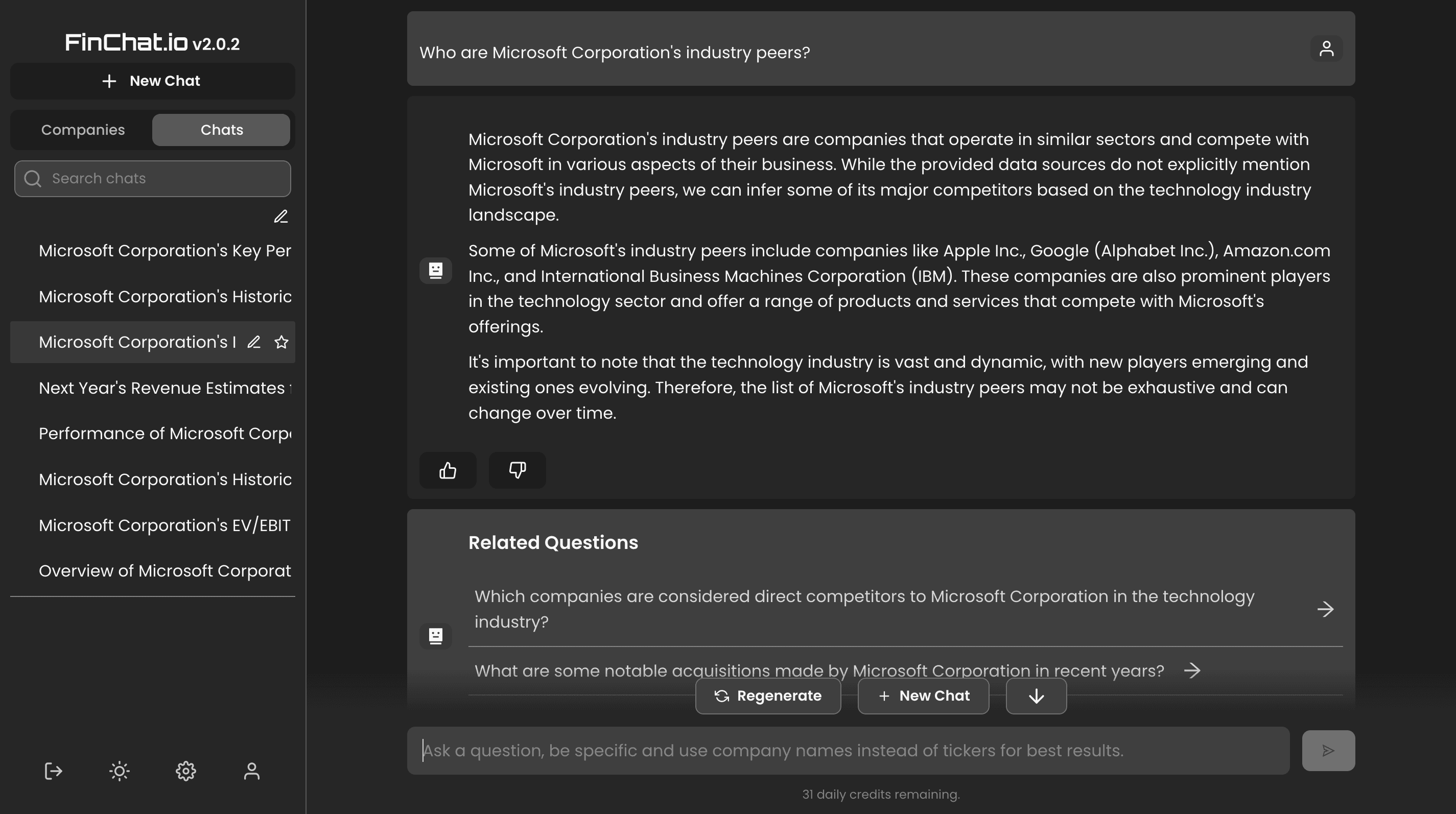The height and width of the screenshot is (814, 1456).
Task: Click the Ask a question input box
Action: (x=848, y=750)
